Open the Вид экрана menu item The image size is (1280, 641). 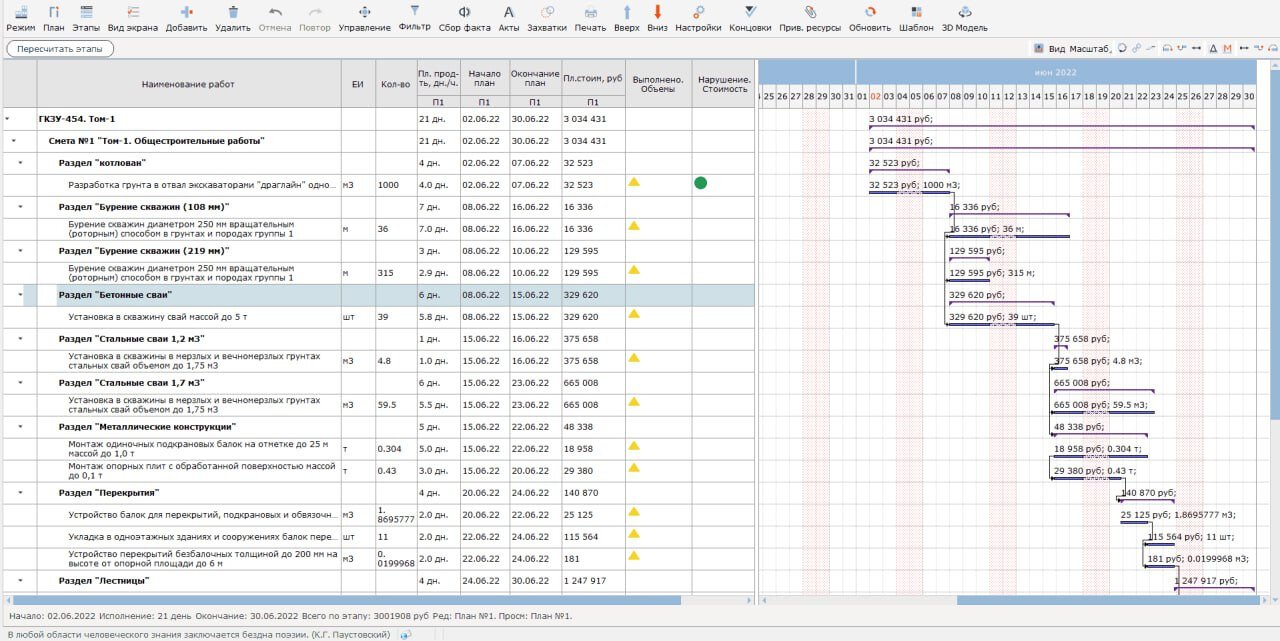coord(132,19)
